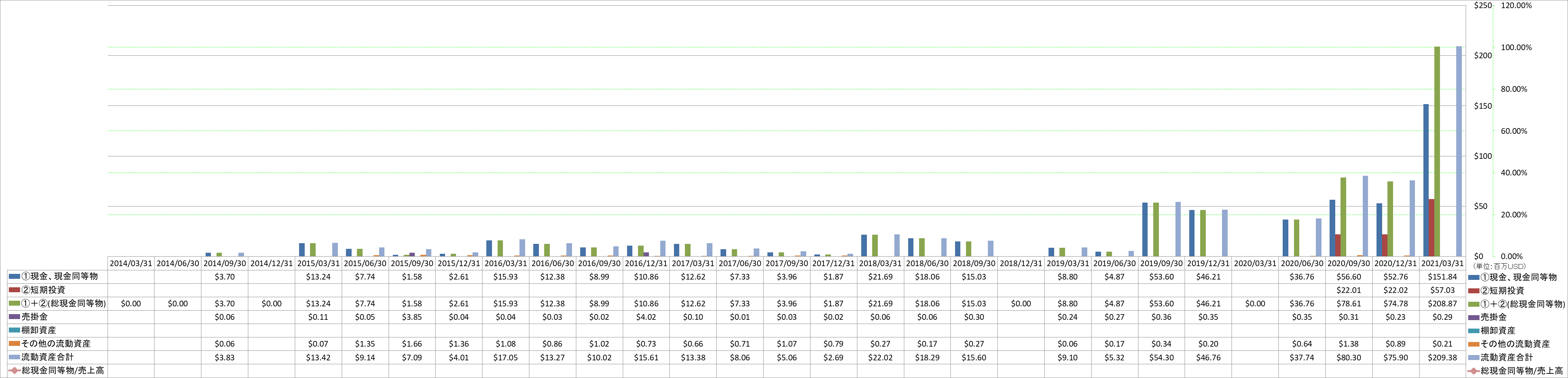Click the red bar for 2020/12/31
The height and width of the screenshot is (378, 1568).
pos(1385,245)
